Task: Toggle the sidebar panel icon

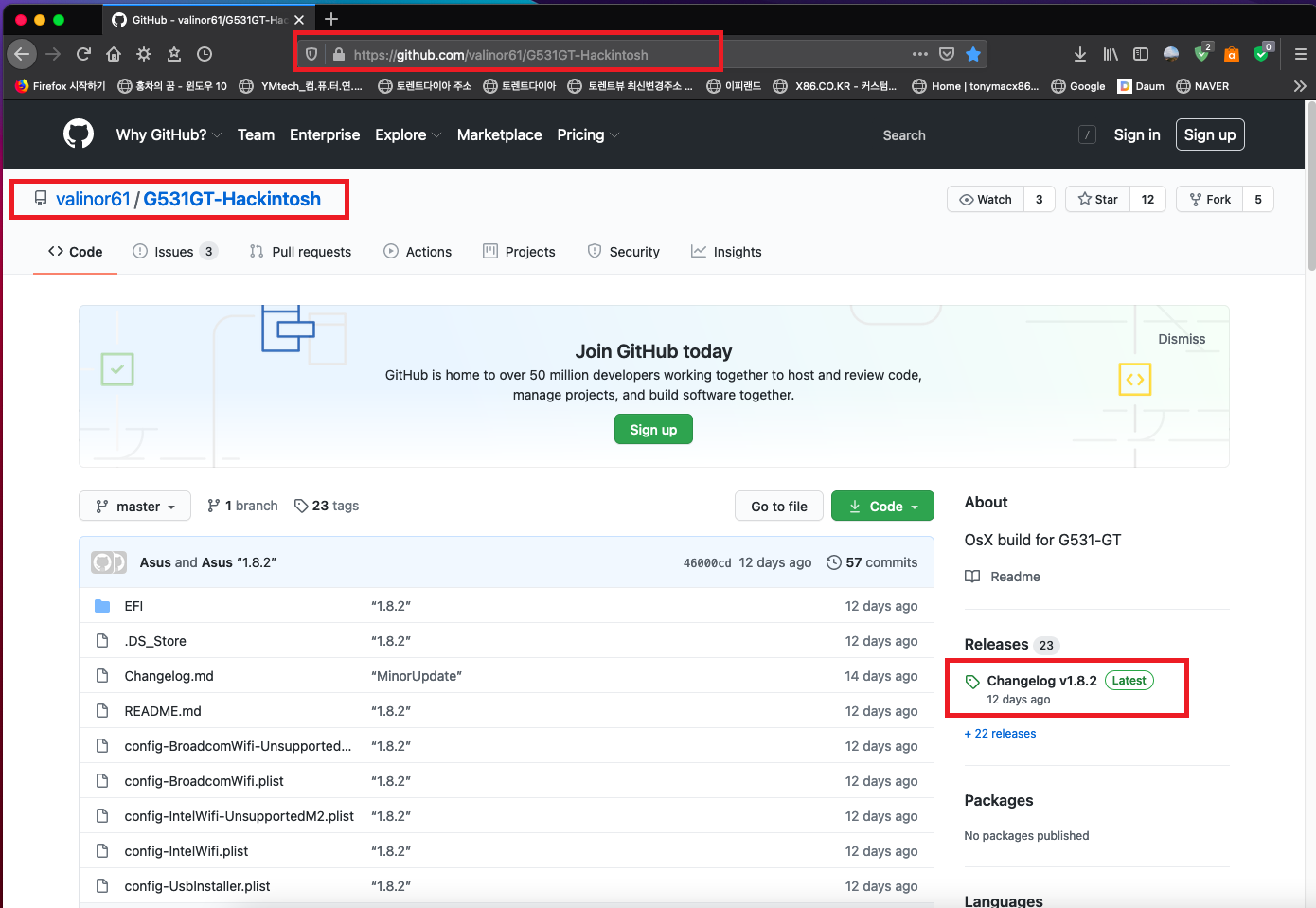Action: pos(1141,54)
